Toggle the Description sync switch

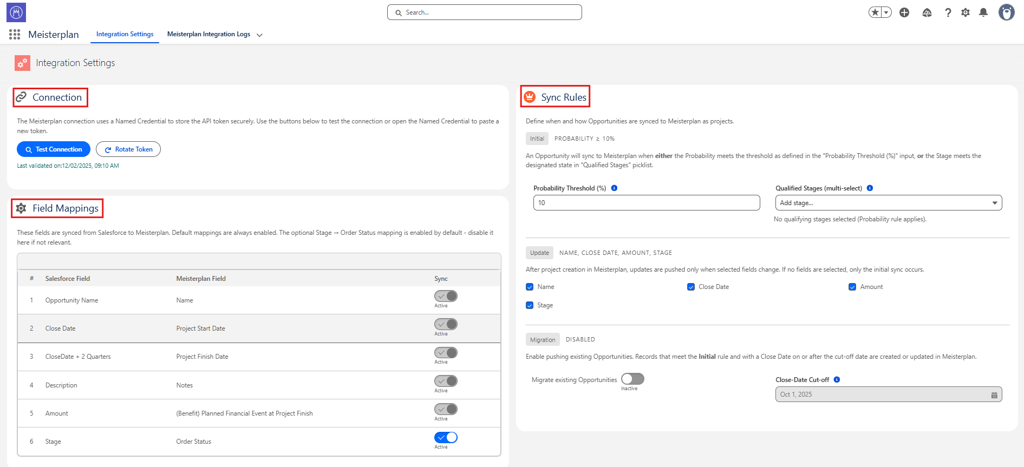coord(446,381)
